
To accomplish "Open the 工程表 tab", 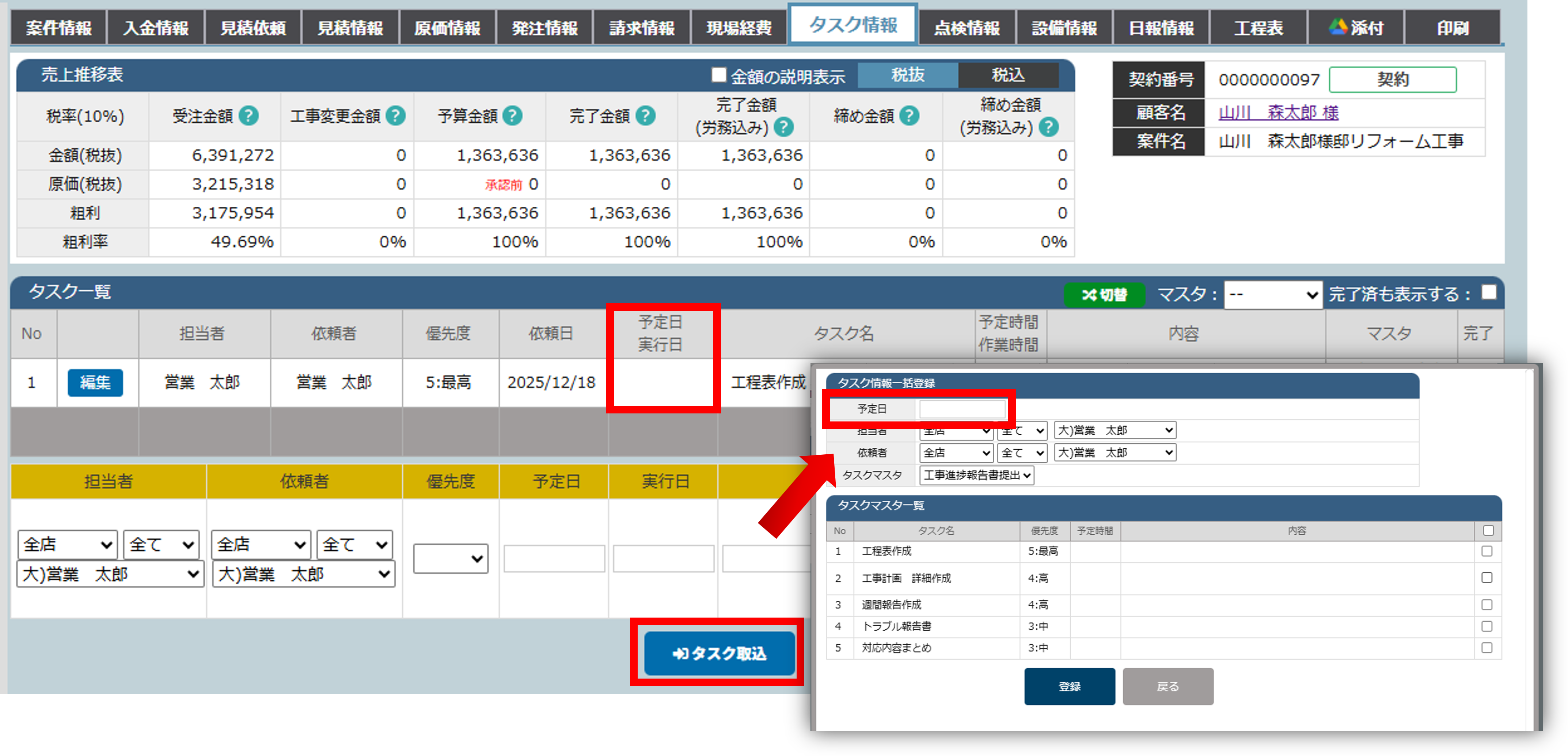I will coord(1258,27).
